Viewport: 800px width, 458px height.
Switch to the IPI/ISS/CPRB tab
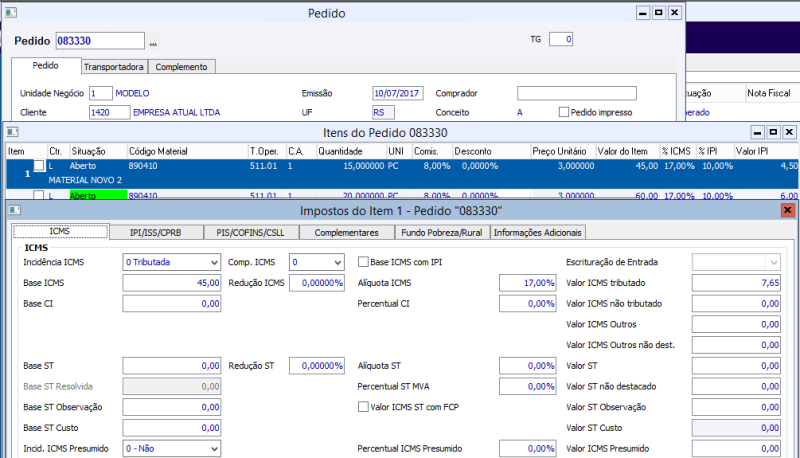point(156,232)
